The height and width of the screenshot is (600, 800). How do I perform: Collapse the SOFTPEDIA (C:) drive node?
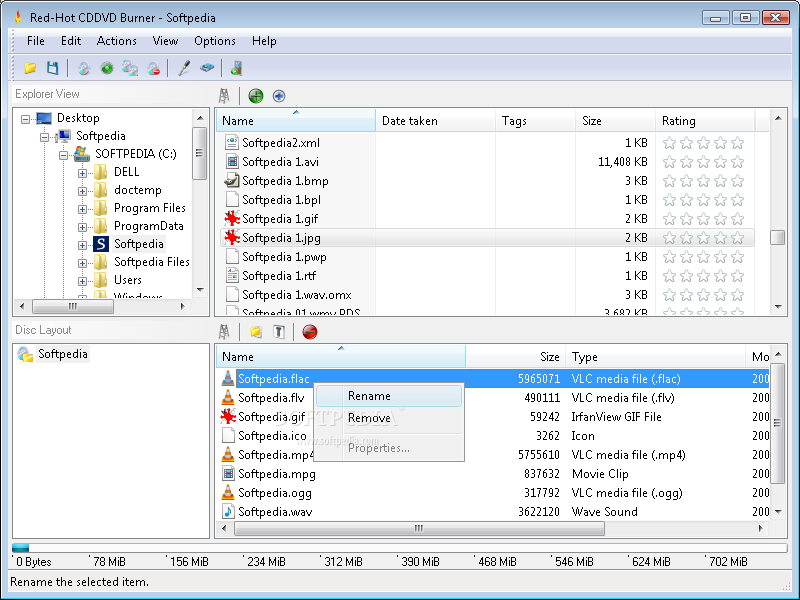[63, 155]
